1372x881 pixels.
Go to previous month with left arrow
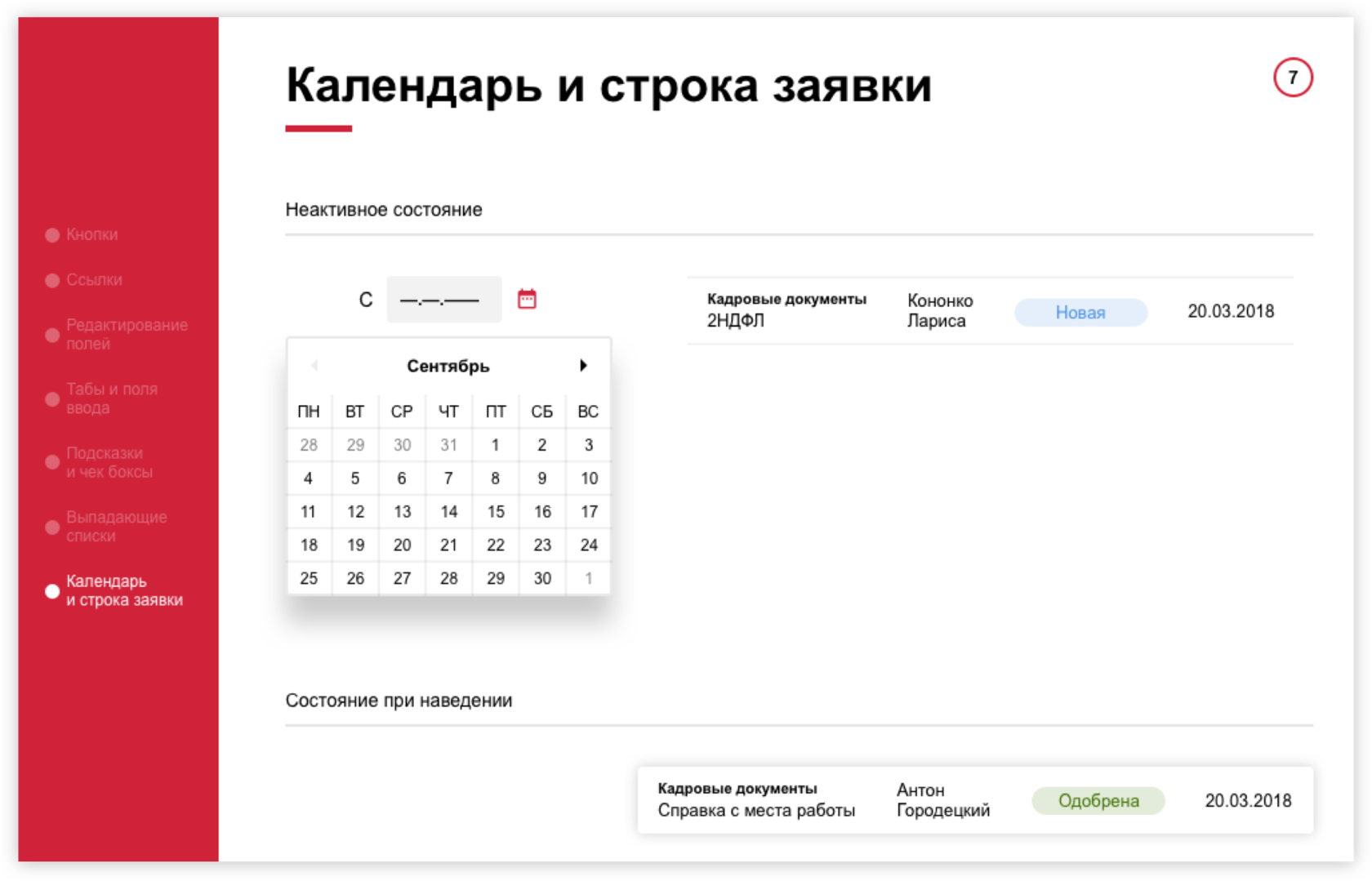pyautogui.click(x=314, y=365)
